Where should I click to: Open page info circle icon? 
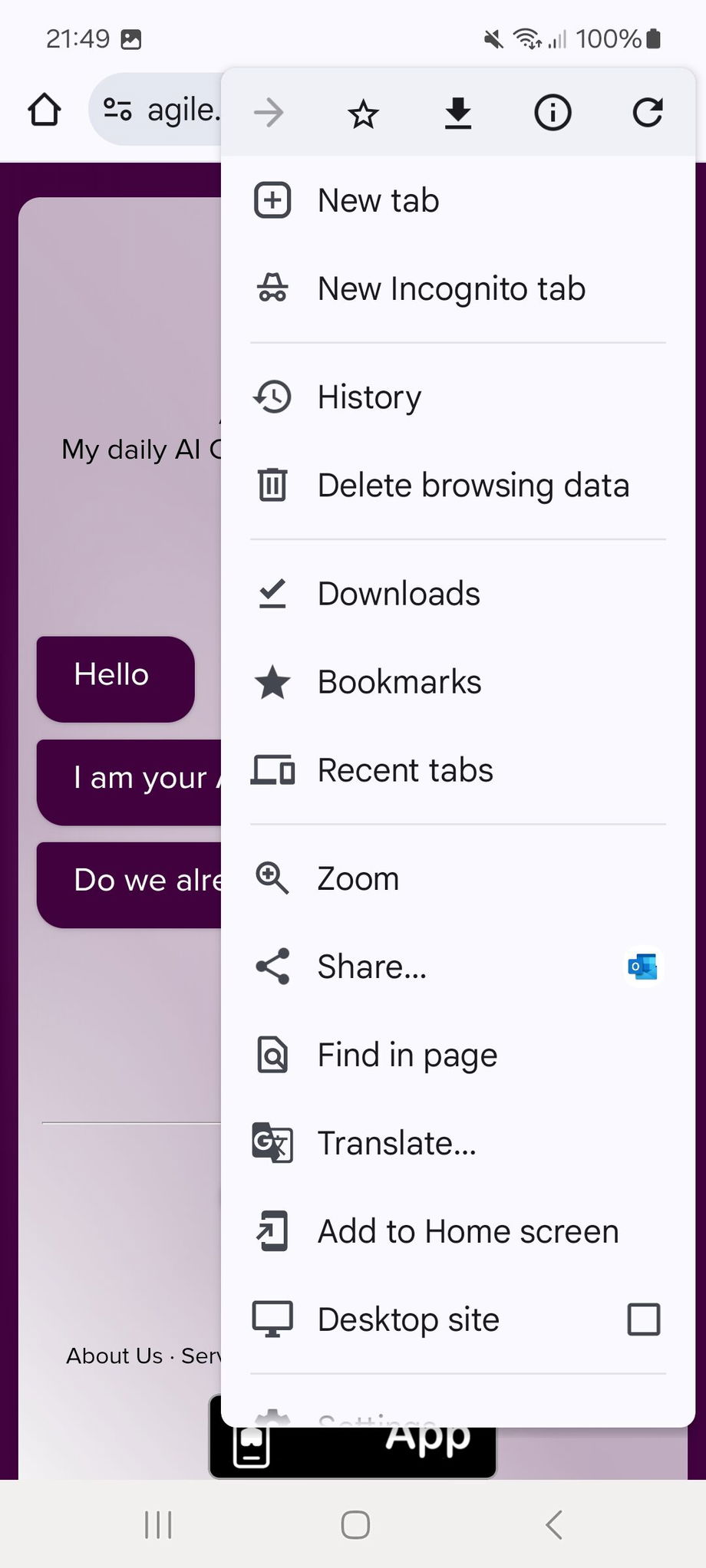click(x=553, y=114)
